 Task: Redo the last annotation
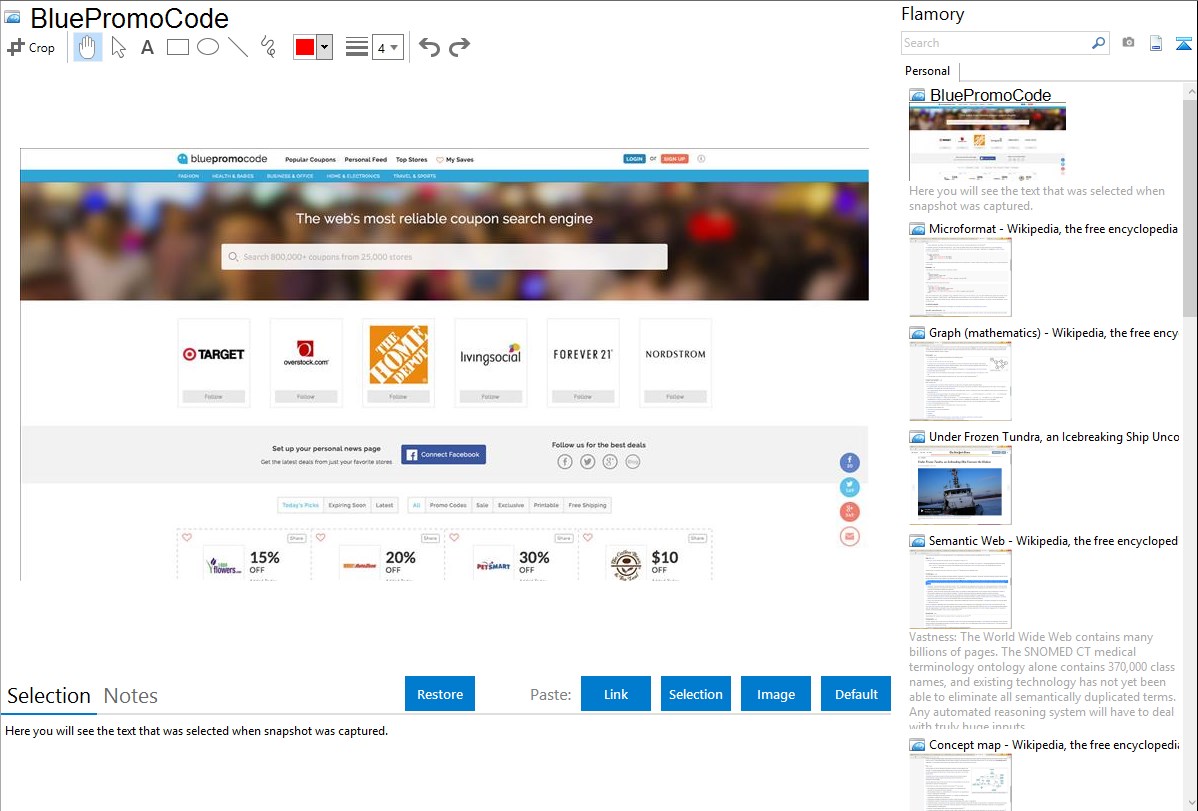pyautogui.click(x=459, y=47)
